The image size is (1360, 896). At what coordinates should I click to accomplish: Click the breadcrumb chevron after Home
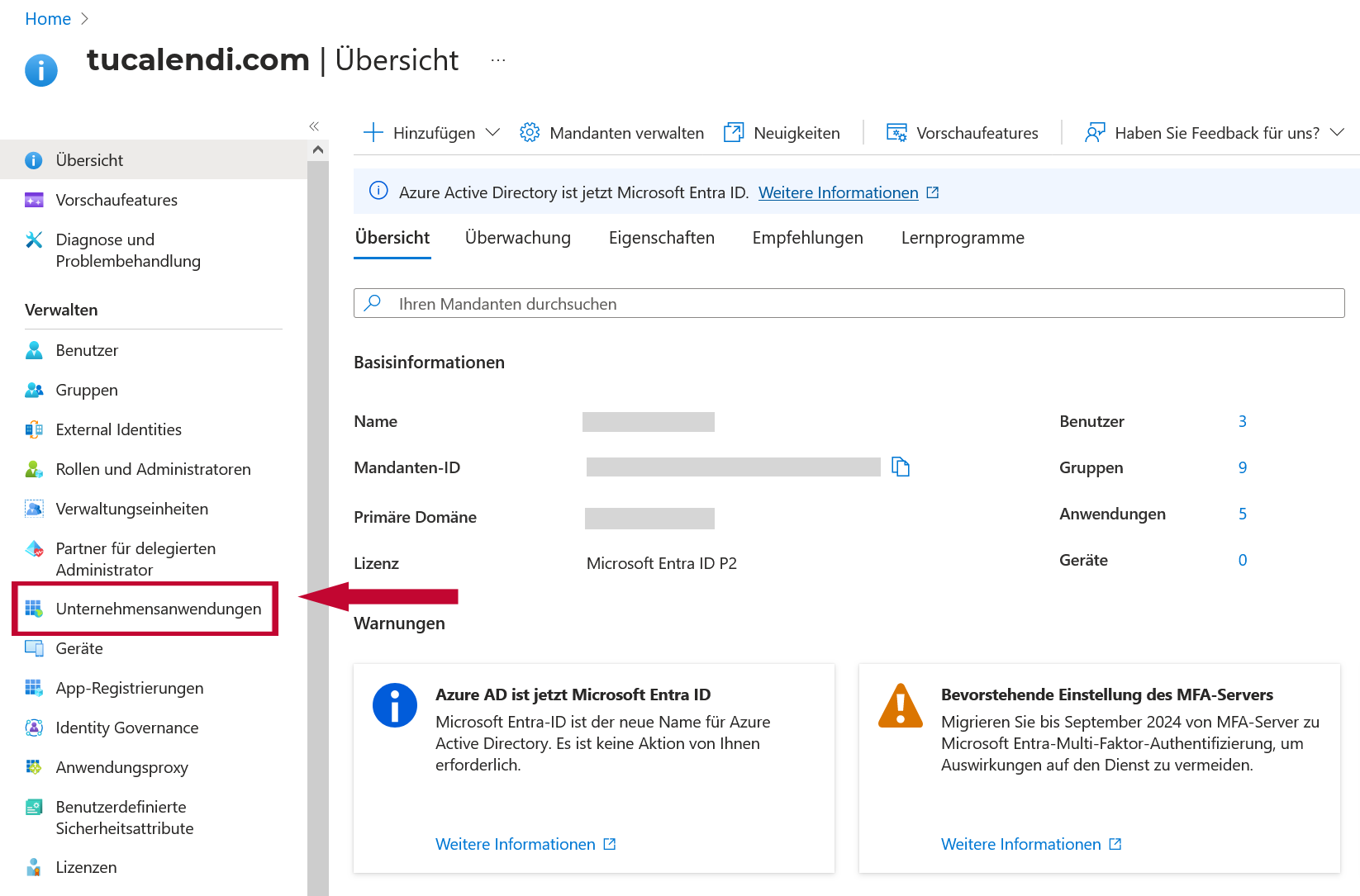[84, 18]
